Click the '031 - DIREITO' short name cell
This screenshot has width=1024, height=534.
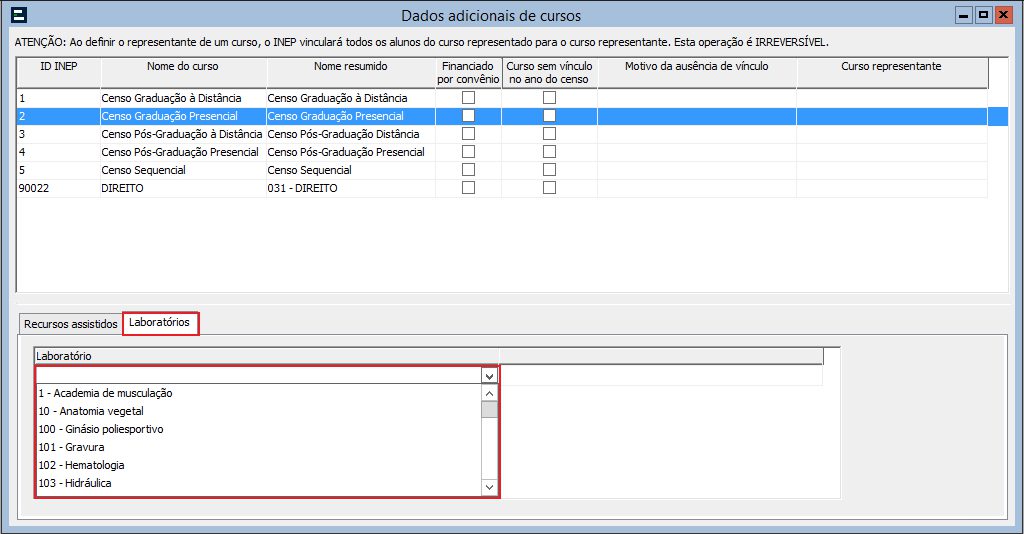pyautogui.click(x=351, y=187)
